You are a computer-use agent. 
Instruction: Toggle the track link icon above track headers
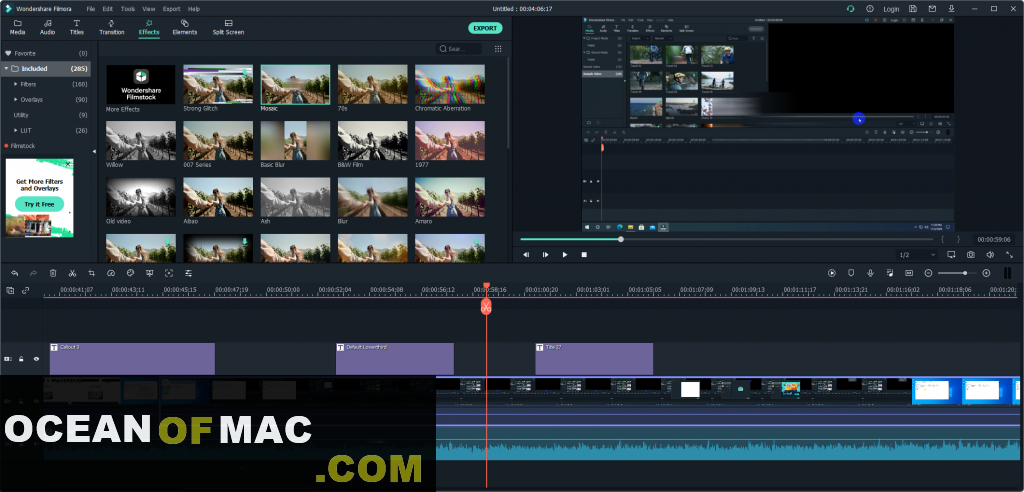(26, 290)
